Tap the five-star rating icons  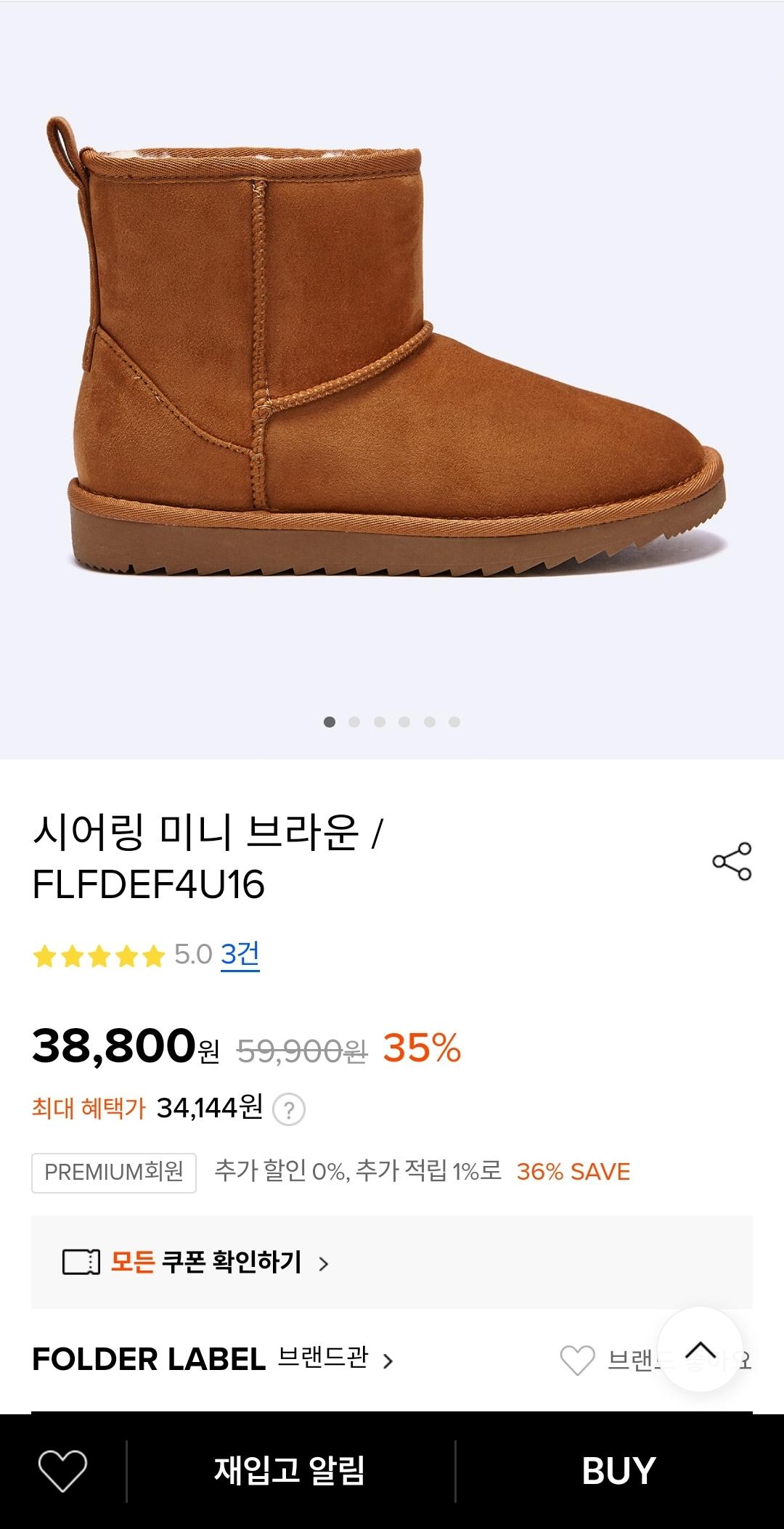coord(99,956)
